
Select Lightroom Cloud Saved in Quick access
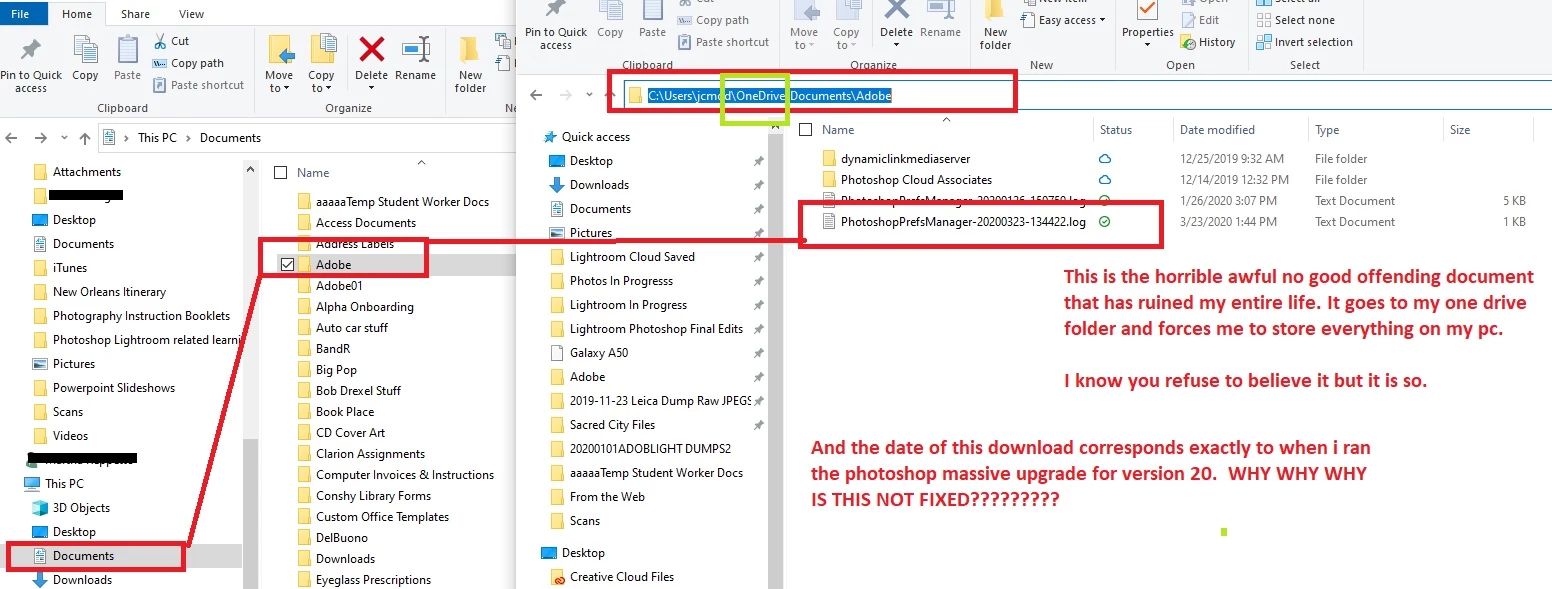(632, 257)
